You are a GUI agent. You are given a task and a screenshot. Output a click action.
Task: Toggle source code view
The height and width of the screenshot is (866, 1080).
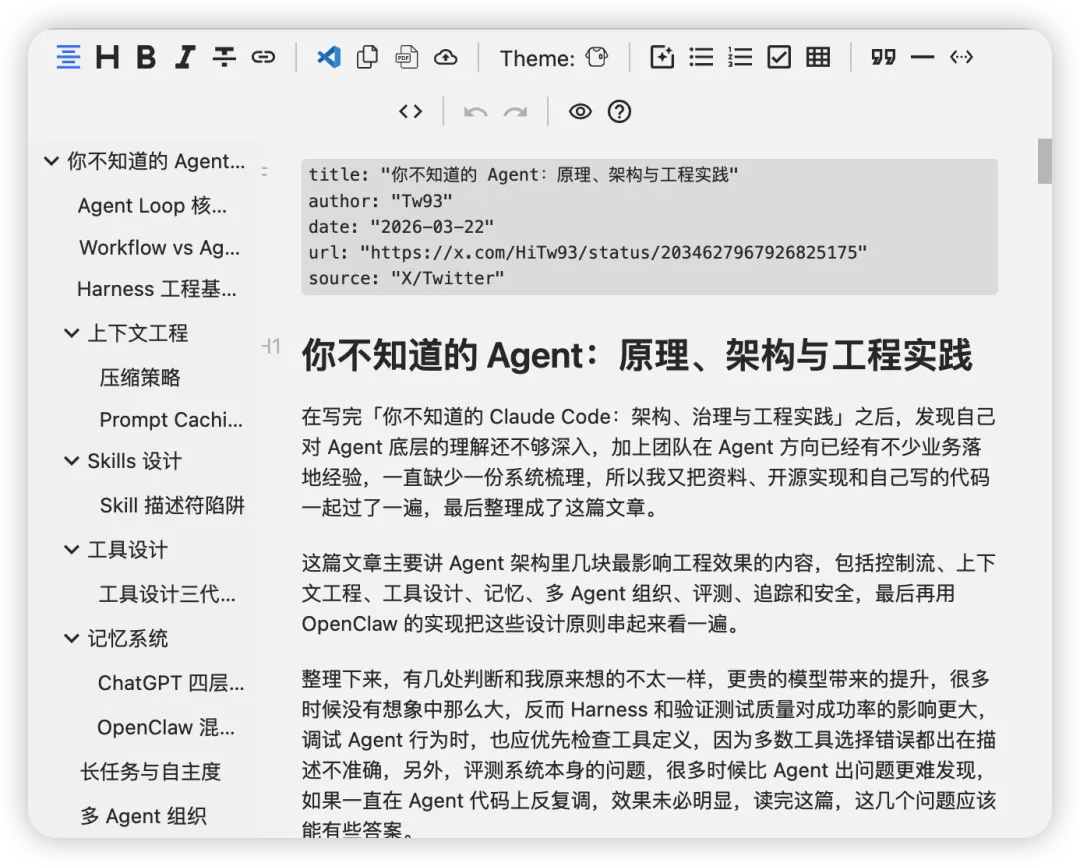(x=410, y=111)
